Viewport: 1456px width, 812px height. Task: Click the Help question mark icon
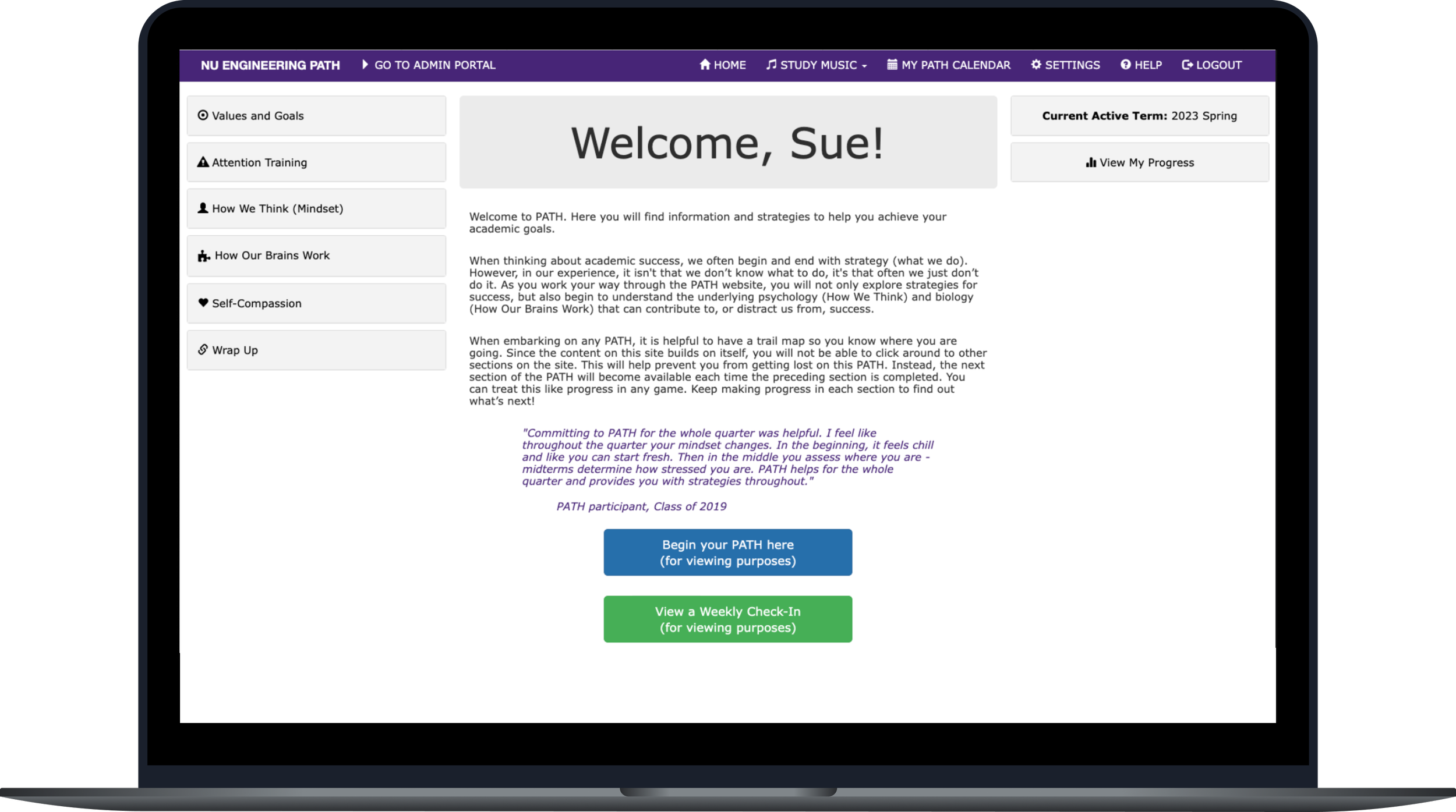point(1125,65)
